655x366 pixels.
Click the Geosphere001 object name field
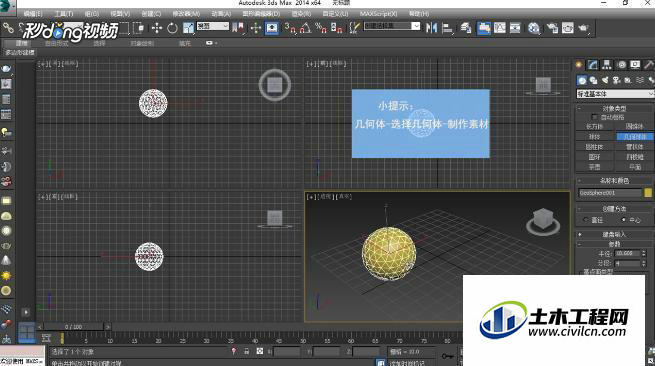(x=610, y=193)
